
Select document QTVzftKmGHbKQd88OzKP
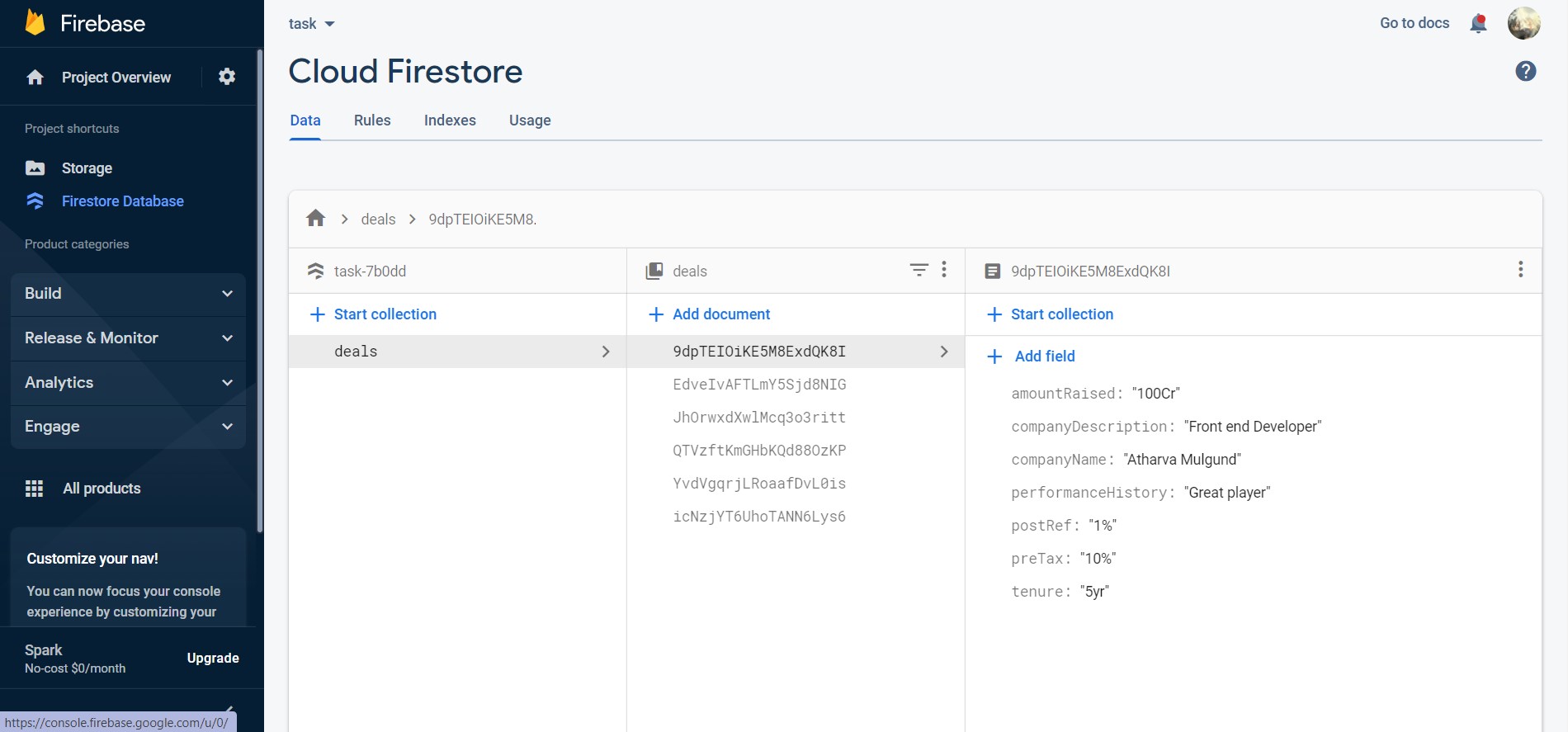tap(759, 451)
